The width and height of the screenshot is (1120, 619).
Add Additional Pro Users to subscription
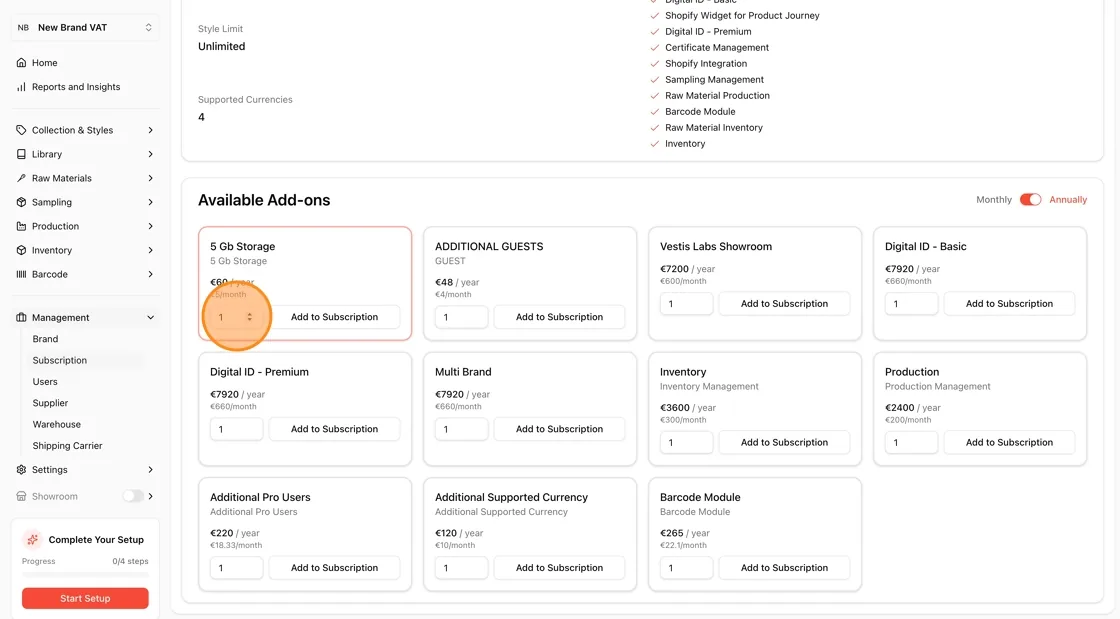click(334, 568)
